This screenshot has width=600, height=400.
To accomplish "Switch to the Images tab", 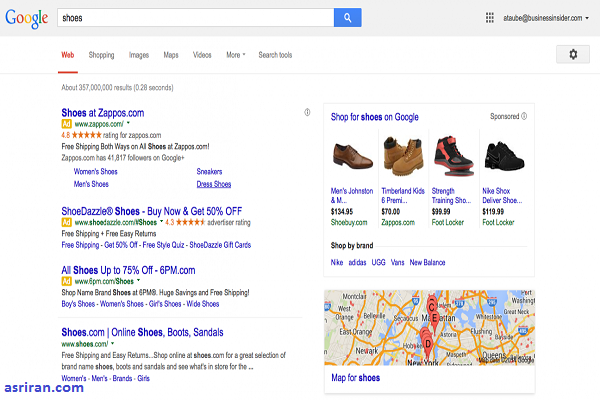I will coord(138,55).
